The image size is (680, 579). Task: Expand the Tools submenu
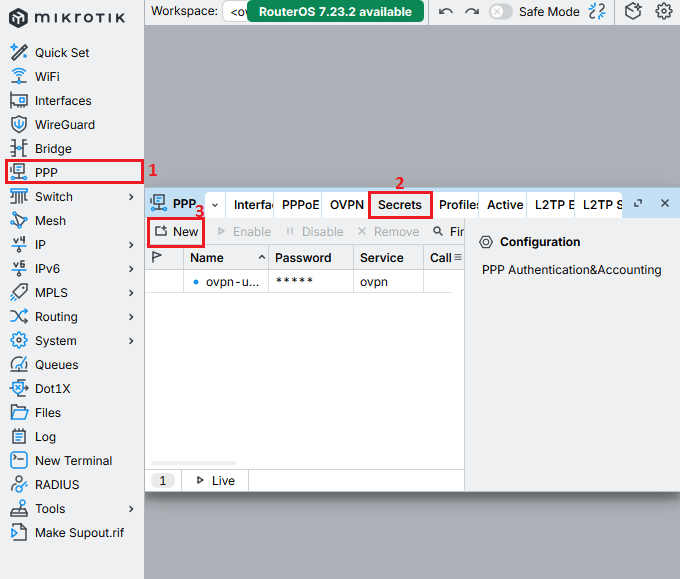(x=131, y=509)
